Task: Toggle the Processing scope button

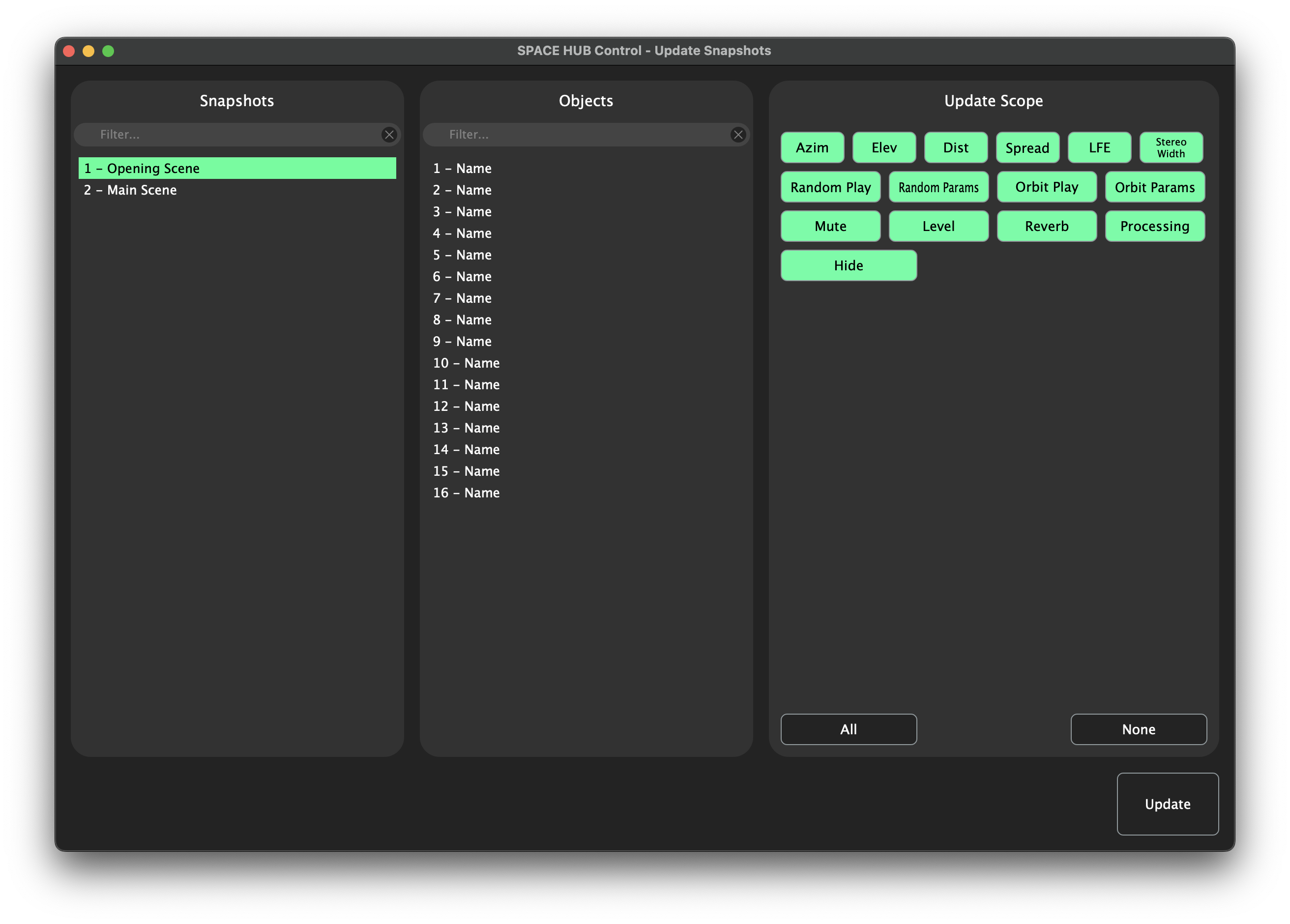Action: [x=1154, y=226]
